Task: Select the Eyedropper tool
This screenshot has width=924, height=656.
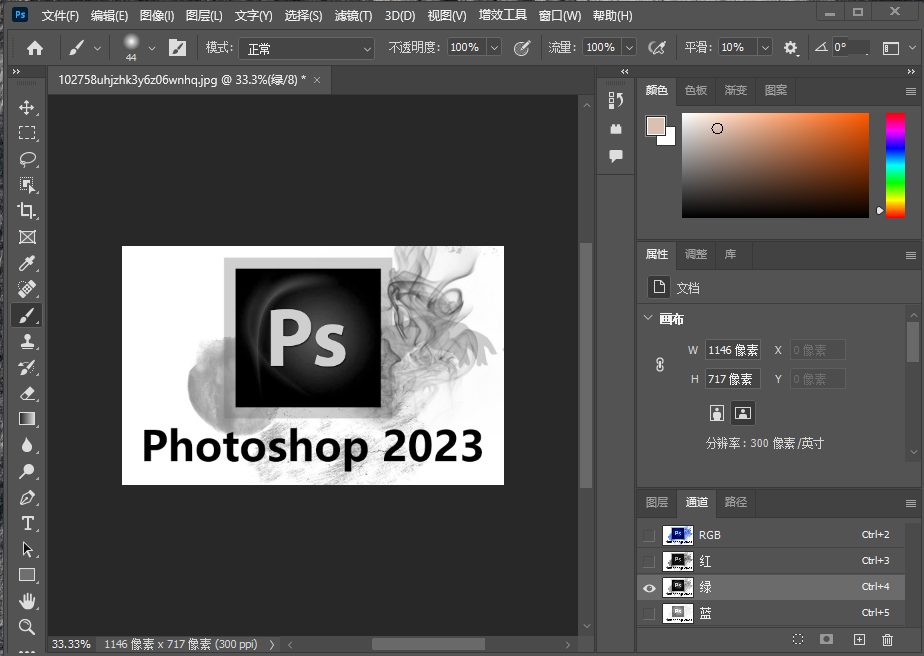Action: click(27, 263)
